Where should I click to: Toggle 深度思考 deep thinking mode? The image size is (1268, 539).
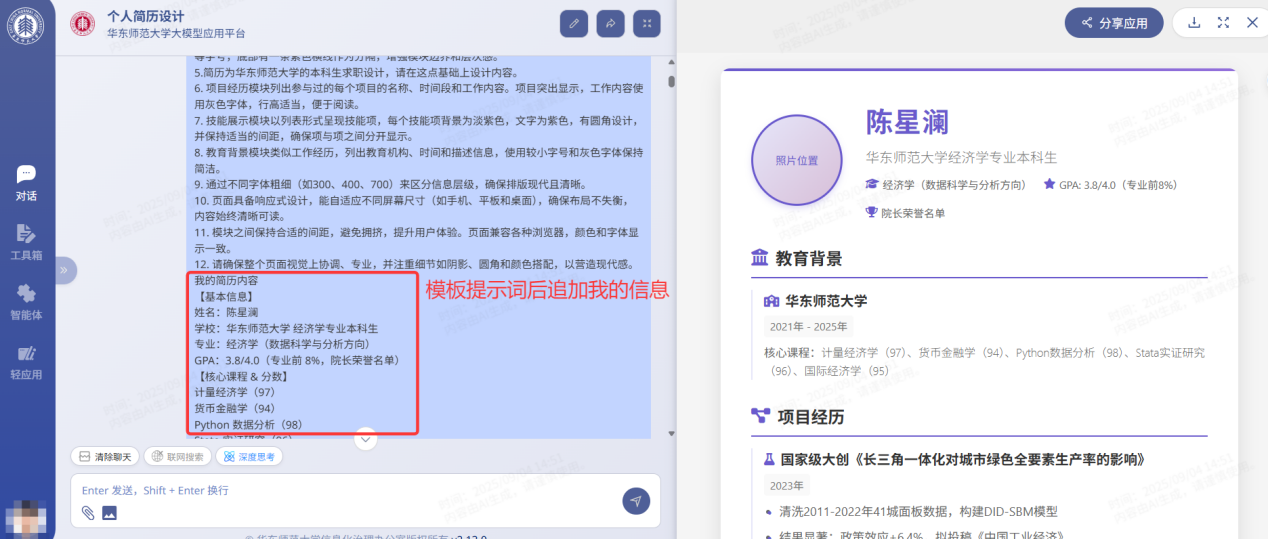(x=249, y=457)
